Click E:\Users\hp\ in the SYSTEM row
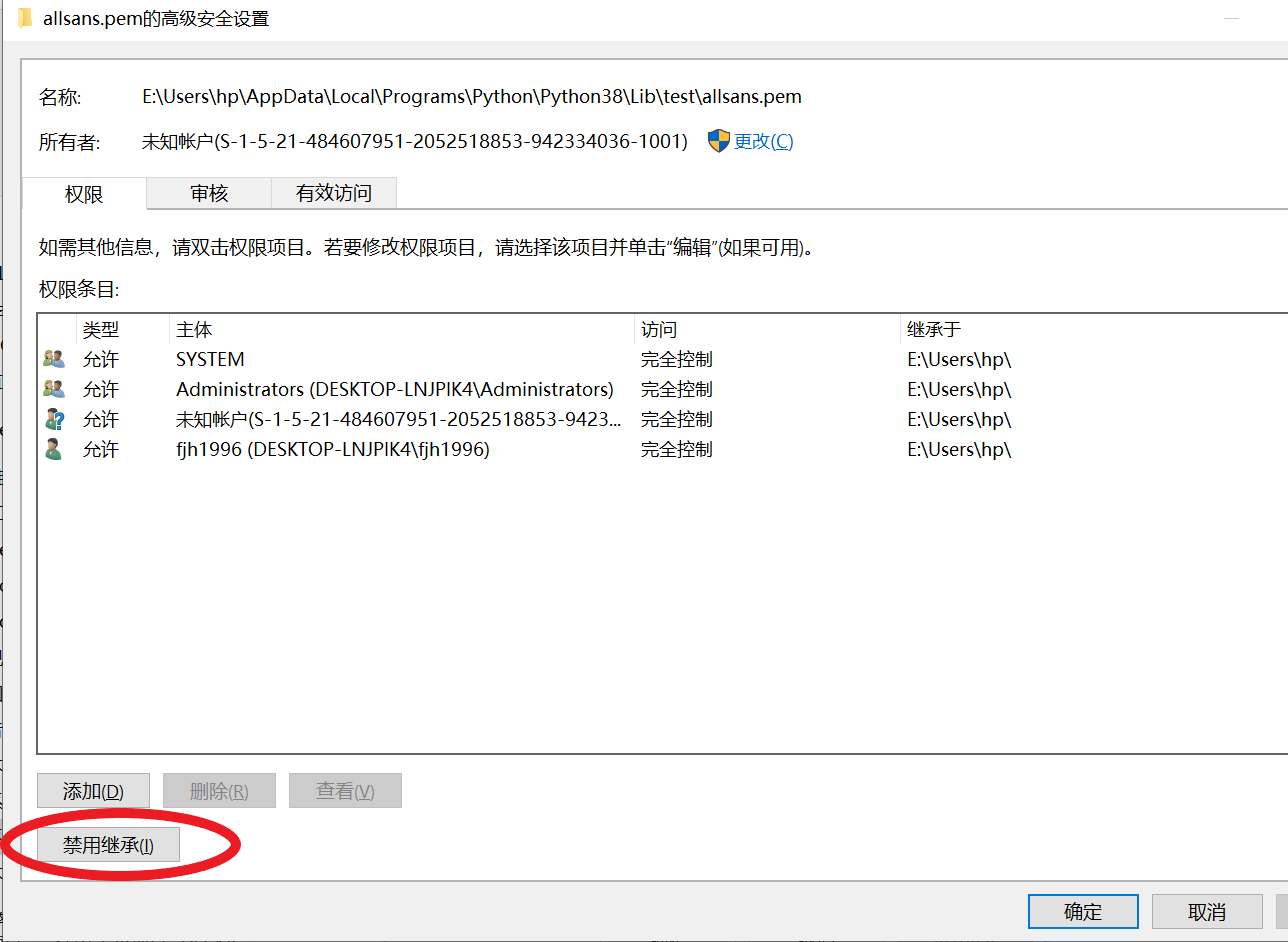Image resolution: width=1288 pixels, height=942 pixels. point(959,359)
